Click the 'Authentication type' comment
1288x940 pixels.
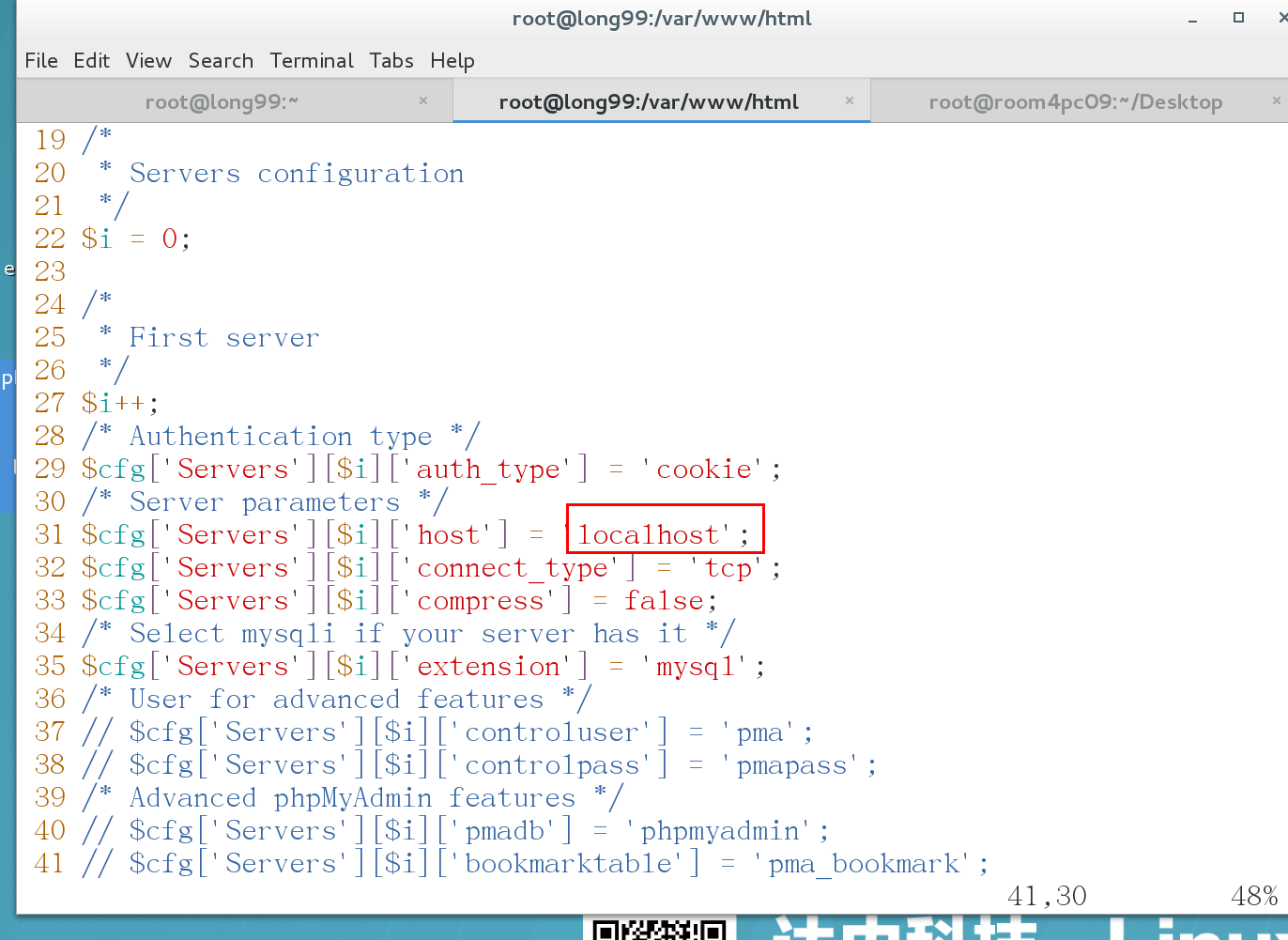281,436
